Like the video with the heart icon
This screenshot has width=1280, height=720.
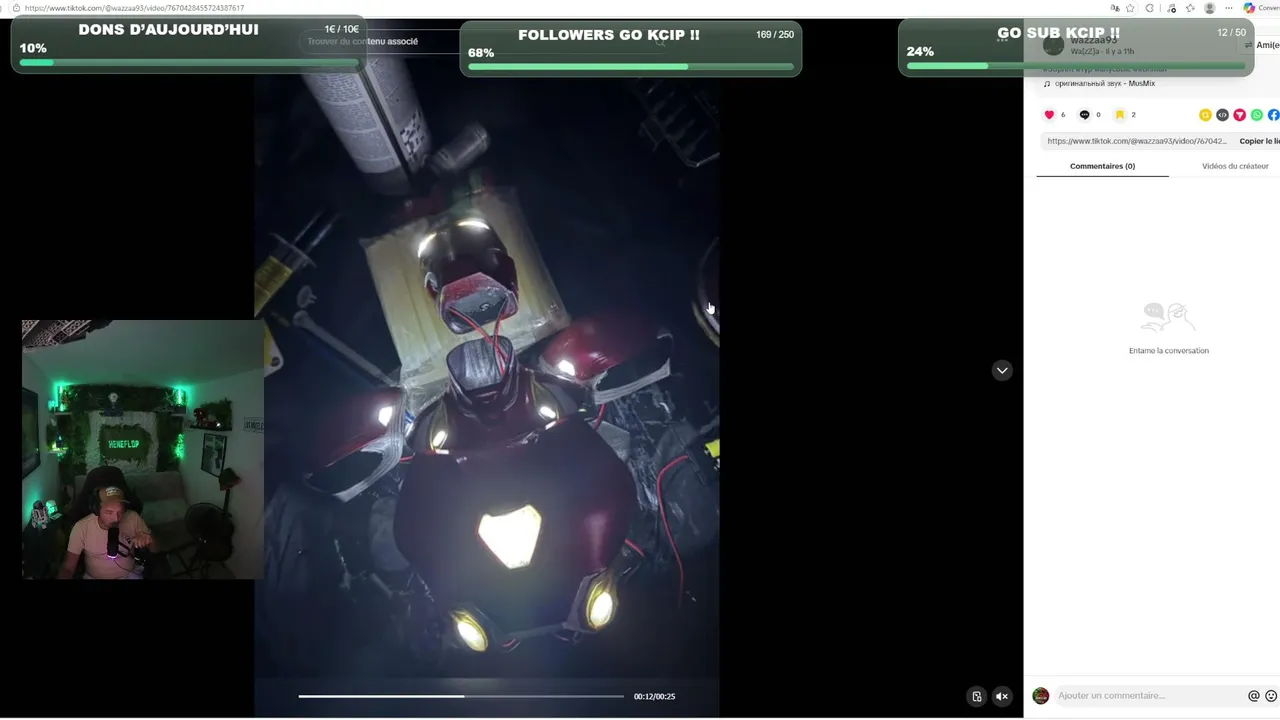1049,115
